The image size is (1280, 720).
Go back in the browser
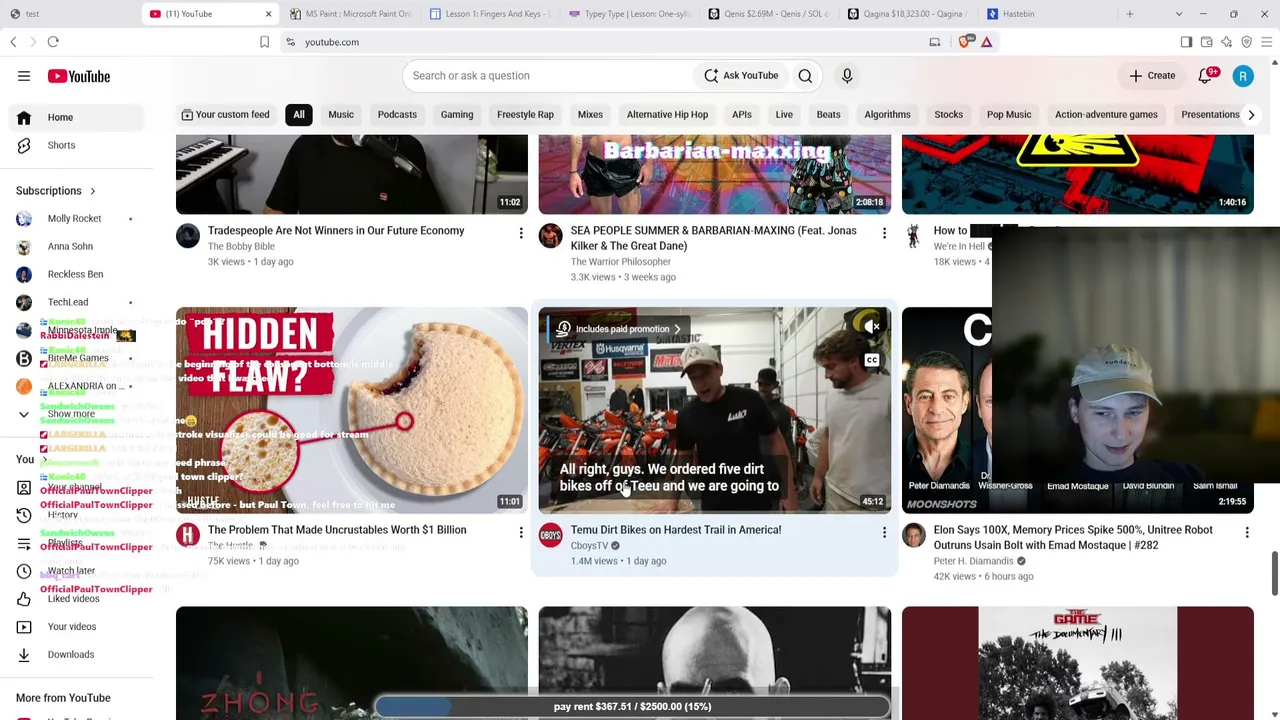(x=13, y=42)
